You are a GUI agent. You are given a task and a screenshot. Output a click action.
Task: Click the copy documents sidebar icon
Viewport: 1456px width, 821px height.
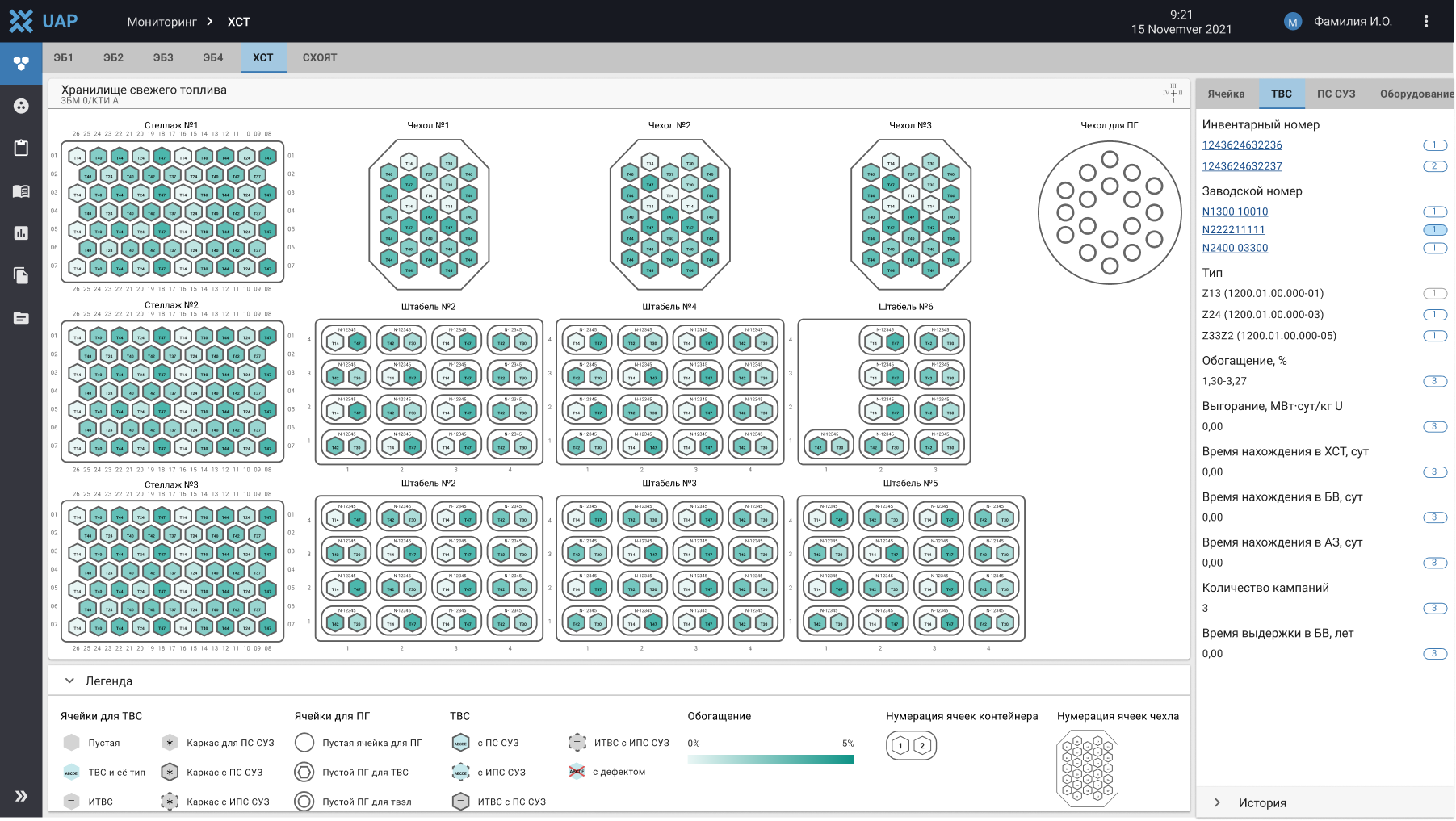click(21, 275)
